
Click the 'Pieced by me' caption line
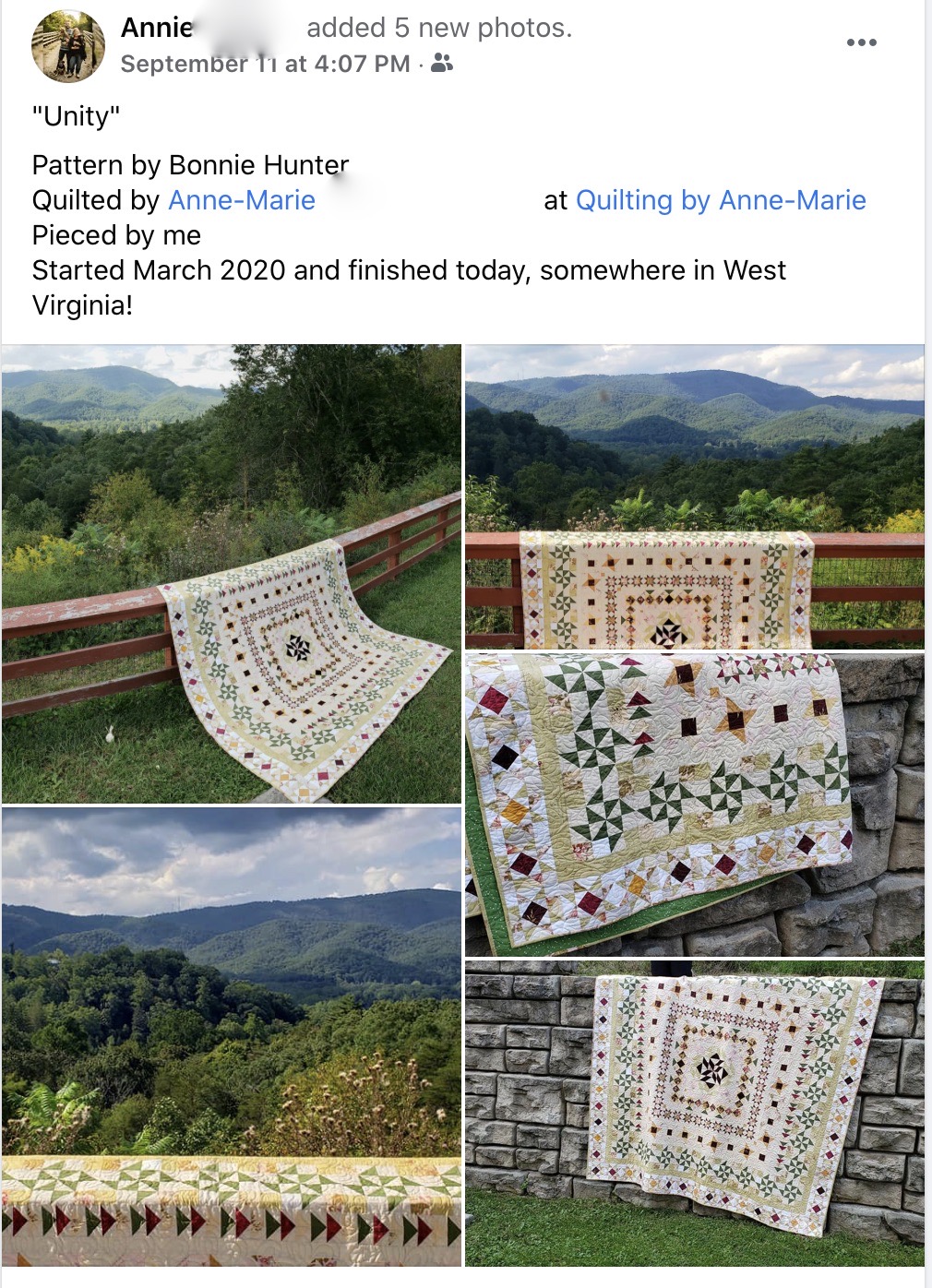(116, 235)
